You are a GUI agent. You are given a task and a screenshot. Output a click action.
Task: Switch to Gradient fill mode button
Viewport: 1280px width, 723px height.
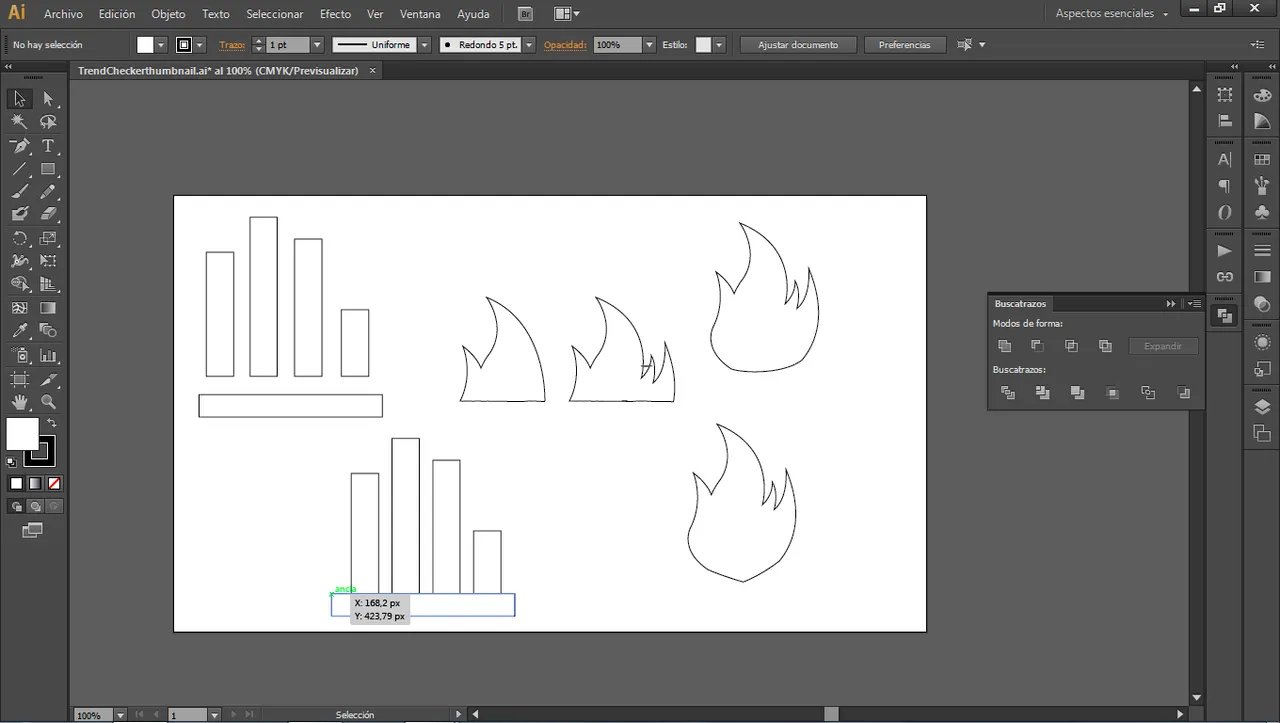[35, 484]
